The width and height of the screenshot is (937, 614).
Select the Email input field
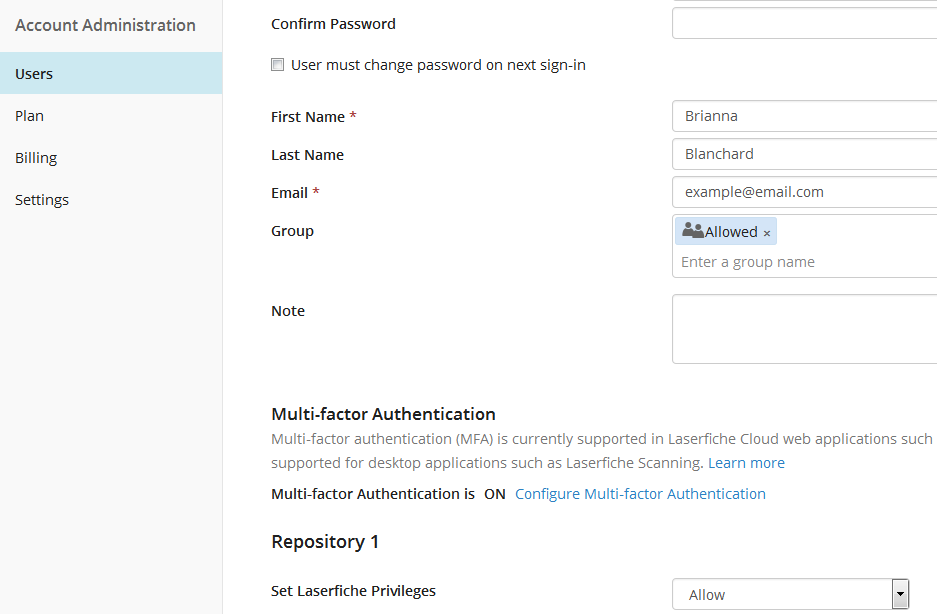point(804,192)
